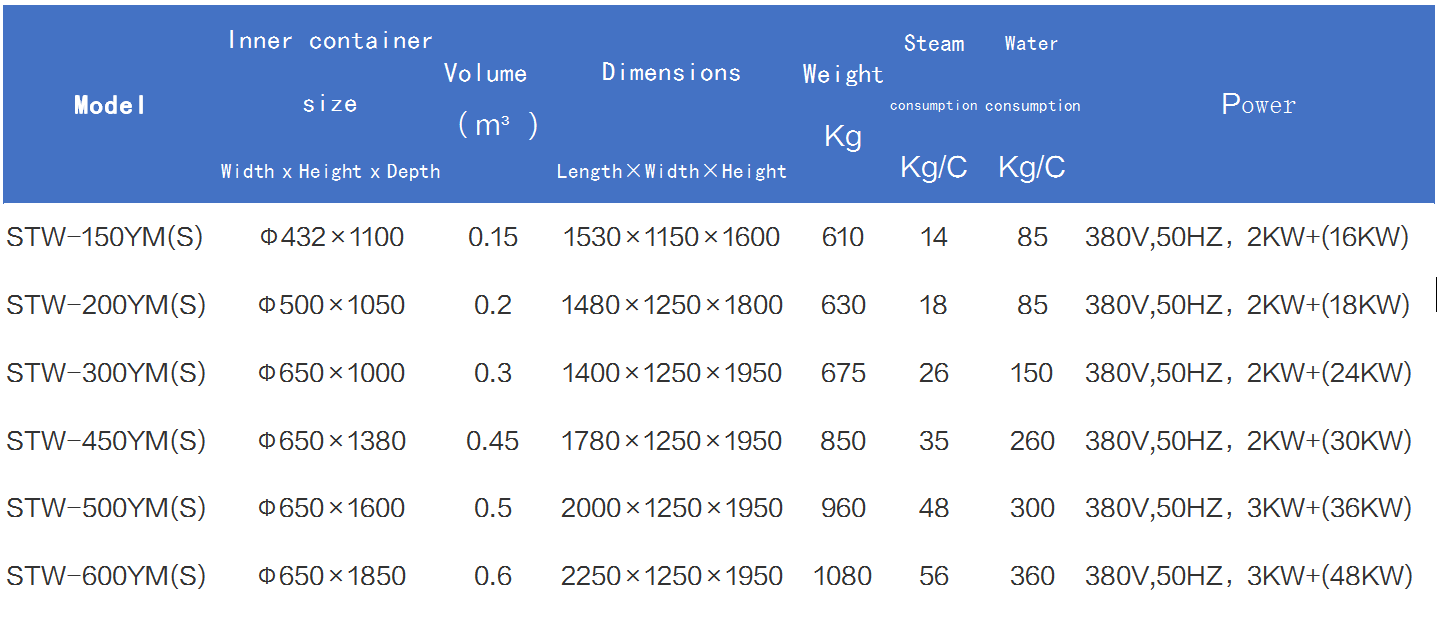Image resolution: width=1437 pixels, height=624 pixels.
Task: Select the Weight column header
Action: 842,74
